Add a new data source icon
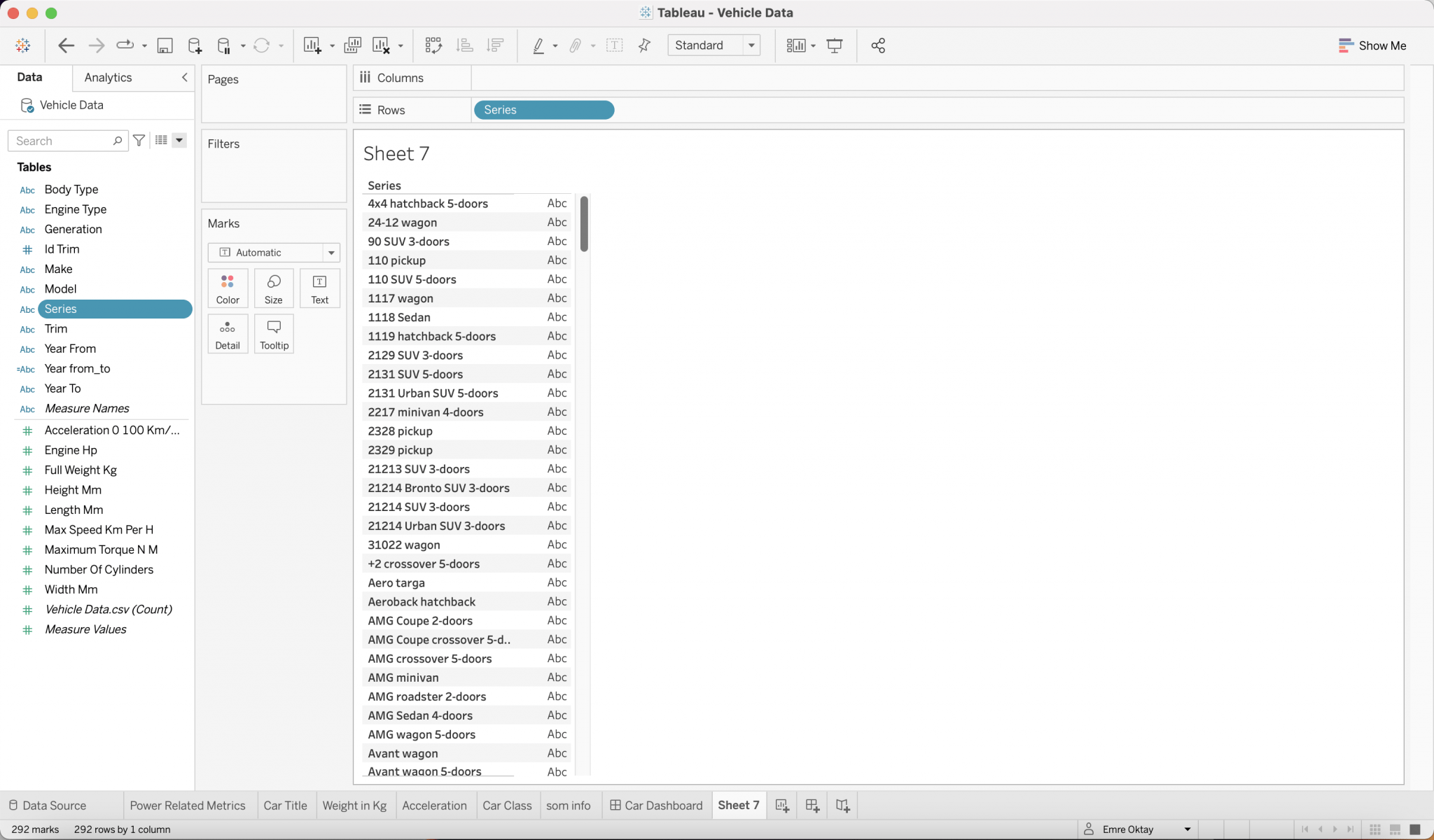This screenshot has height=840, width=1434. point(195,45)
